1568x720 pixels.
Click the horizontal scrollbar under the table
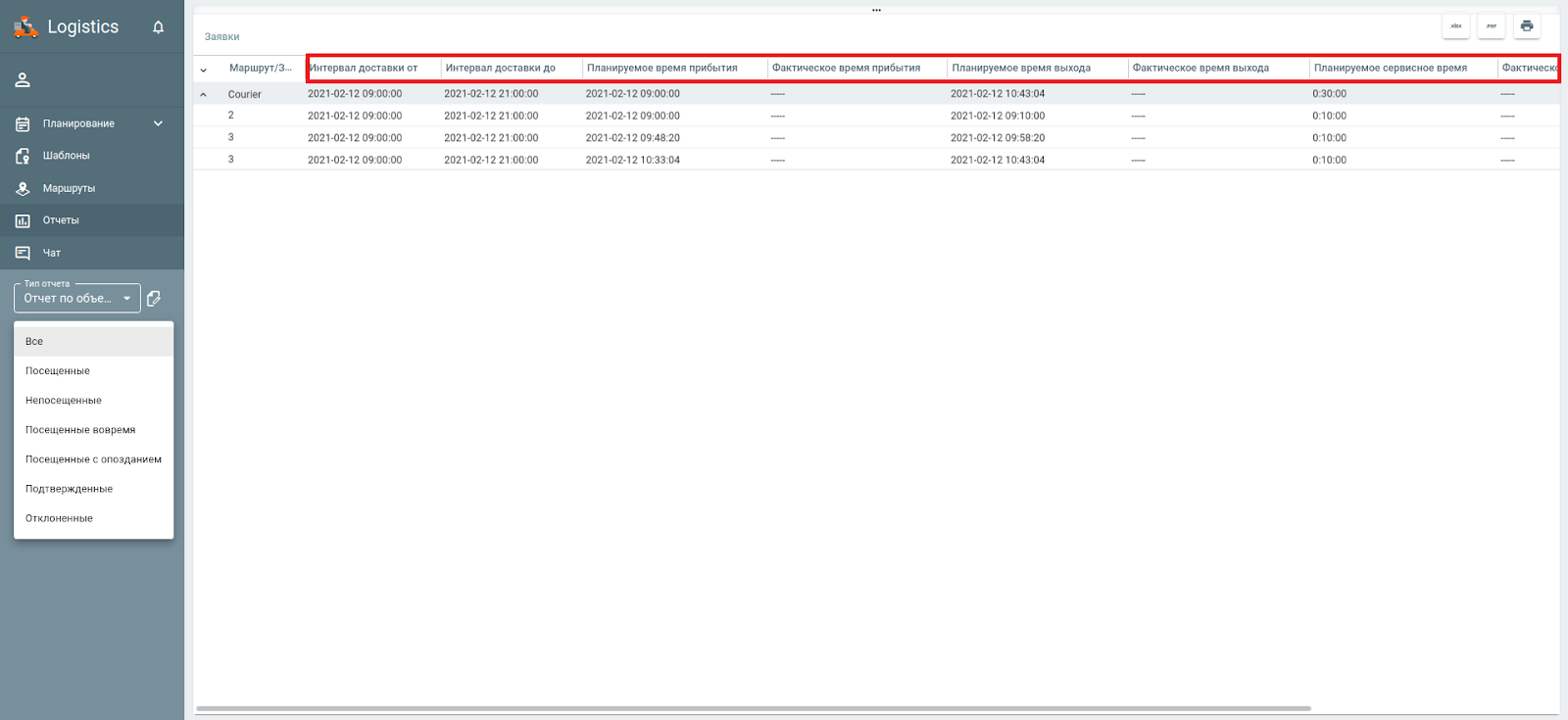click(x=753, y=708)
